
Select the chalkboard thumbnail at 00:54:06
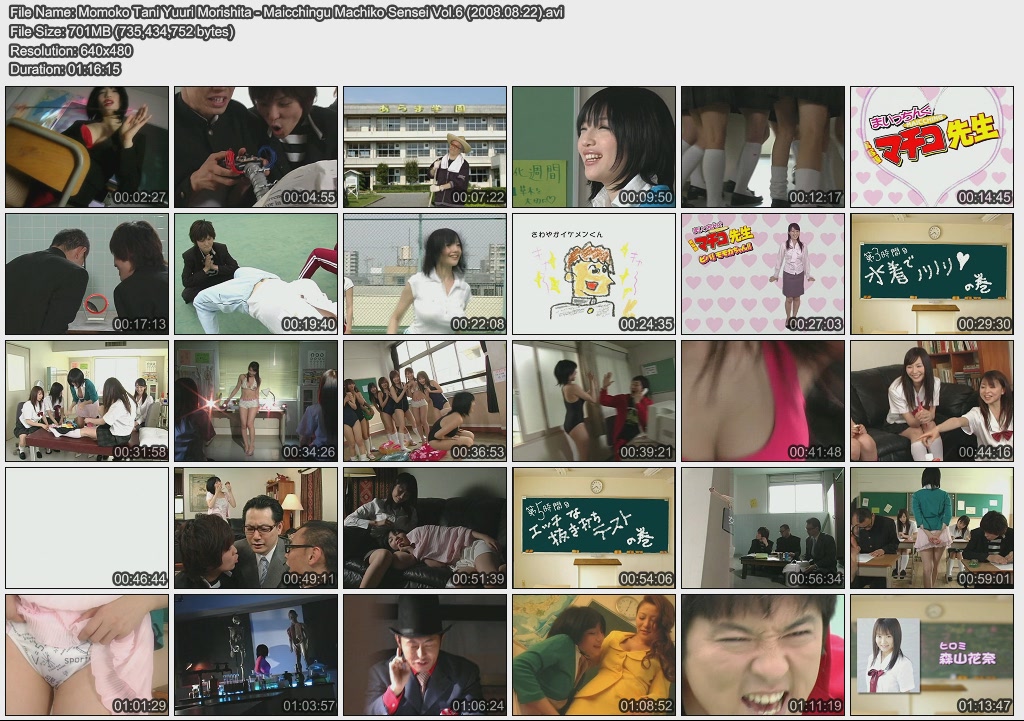(x=594, y=528)
